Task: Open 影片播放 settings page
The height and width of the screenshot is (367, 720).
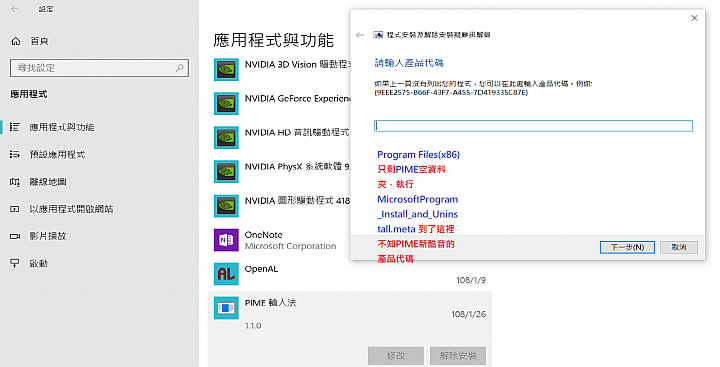Action: [48, 236]
